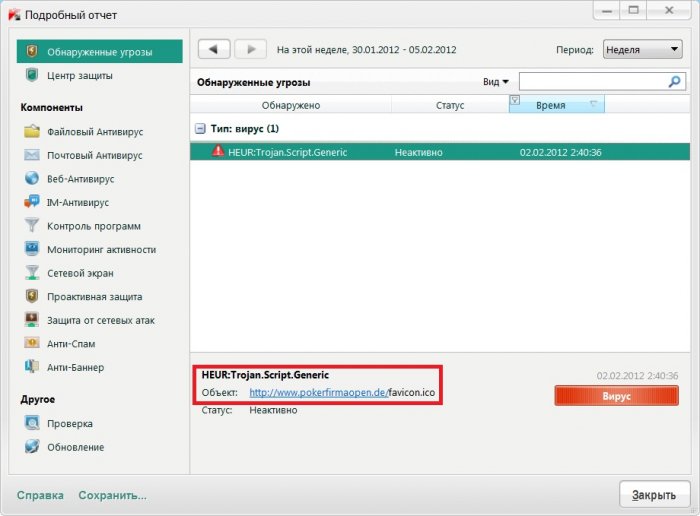Click the Проактивная защита shield icon
The height and width of the screenshot is (516, 700).
coord(32,296)
